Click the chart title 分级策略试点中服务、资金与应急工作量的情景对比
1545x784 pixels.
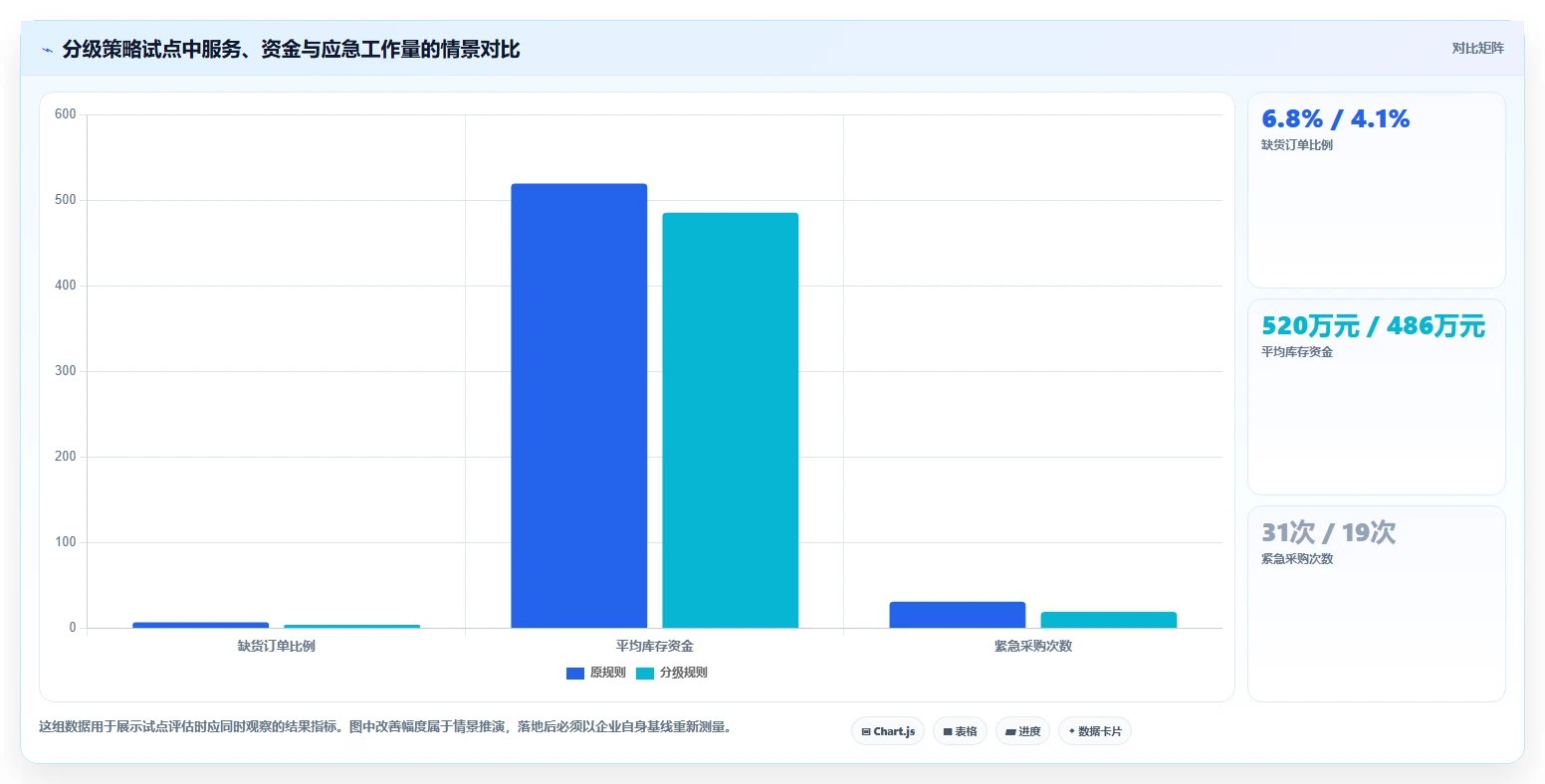pyautogui.click(x=291, y=50)
